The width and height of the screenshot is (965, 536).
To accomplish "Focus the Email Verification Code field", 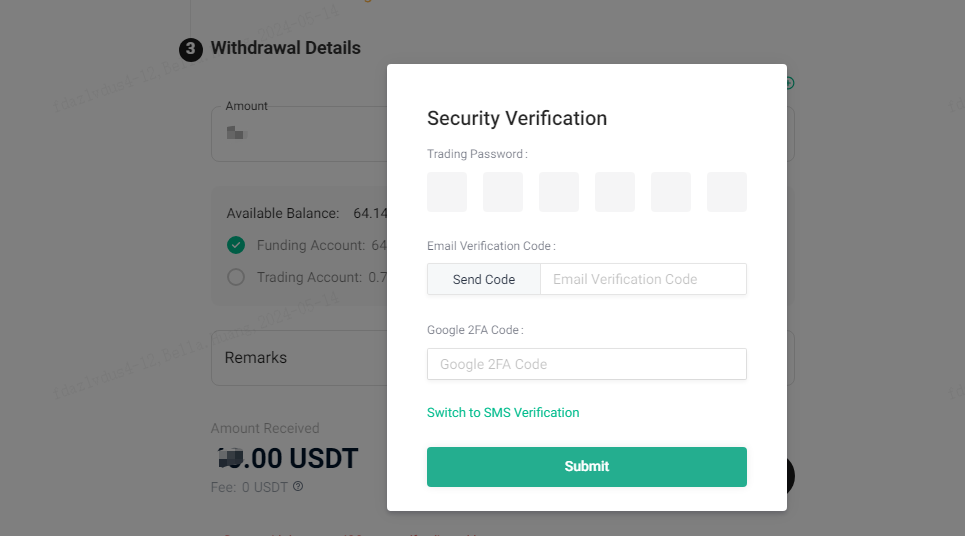I will [x=643, y=279].
